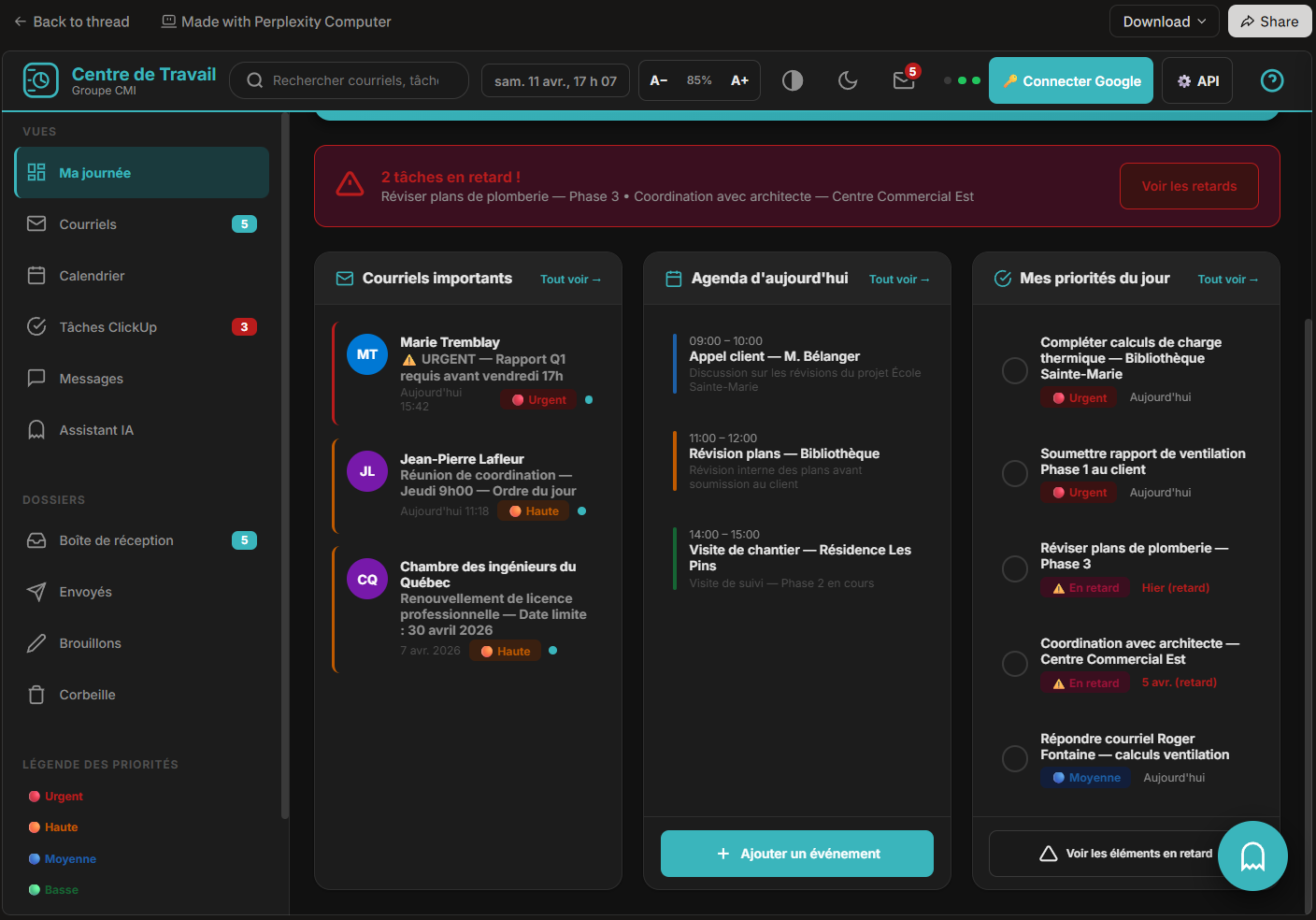Click the Centre de Travail logo icon

[x=41, y=80]
